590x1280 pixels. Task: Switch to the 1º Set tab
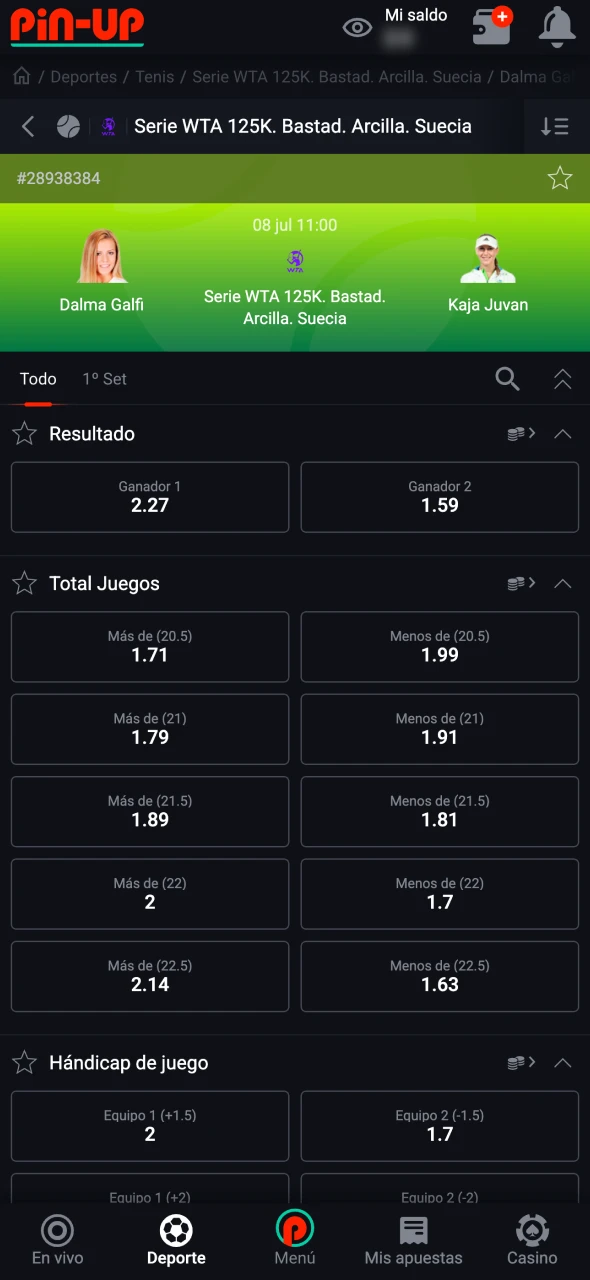[104, 379]
